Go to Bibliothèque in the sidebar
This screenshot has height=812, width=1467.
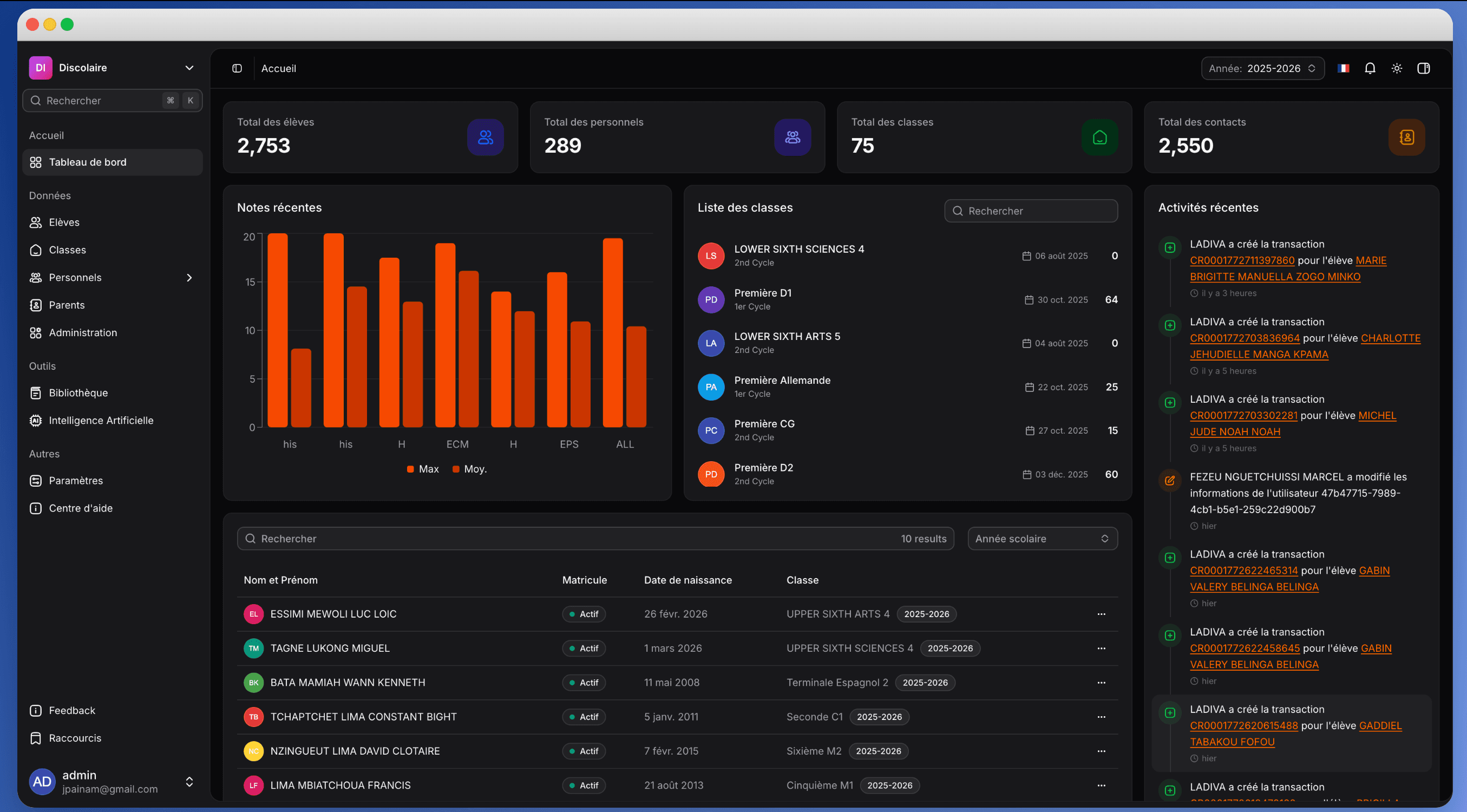click(x=78, y=393)
